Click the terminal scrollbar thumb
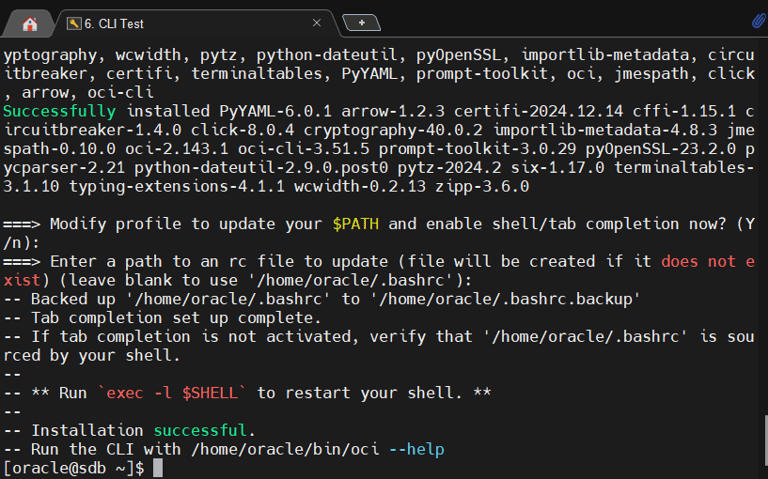Screen dimensions: 768x479 (766, 440)
